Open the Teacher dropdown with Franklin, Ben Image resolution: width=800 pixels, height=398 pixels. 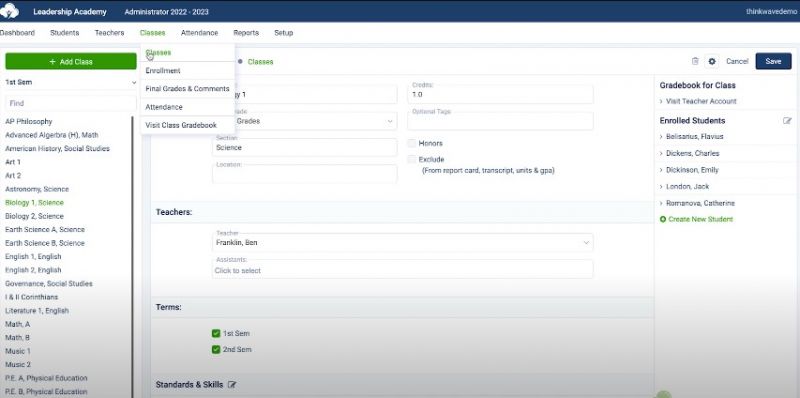pyautogui.click(x=403, y=242)
